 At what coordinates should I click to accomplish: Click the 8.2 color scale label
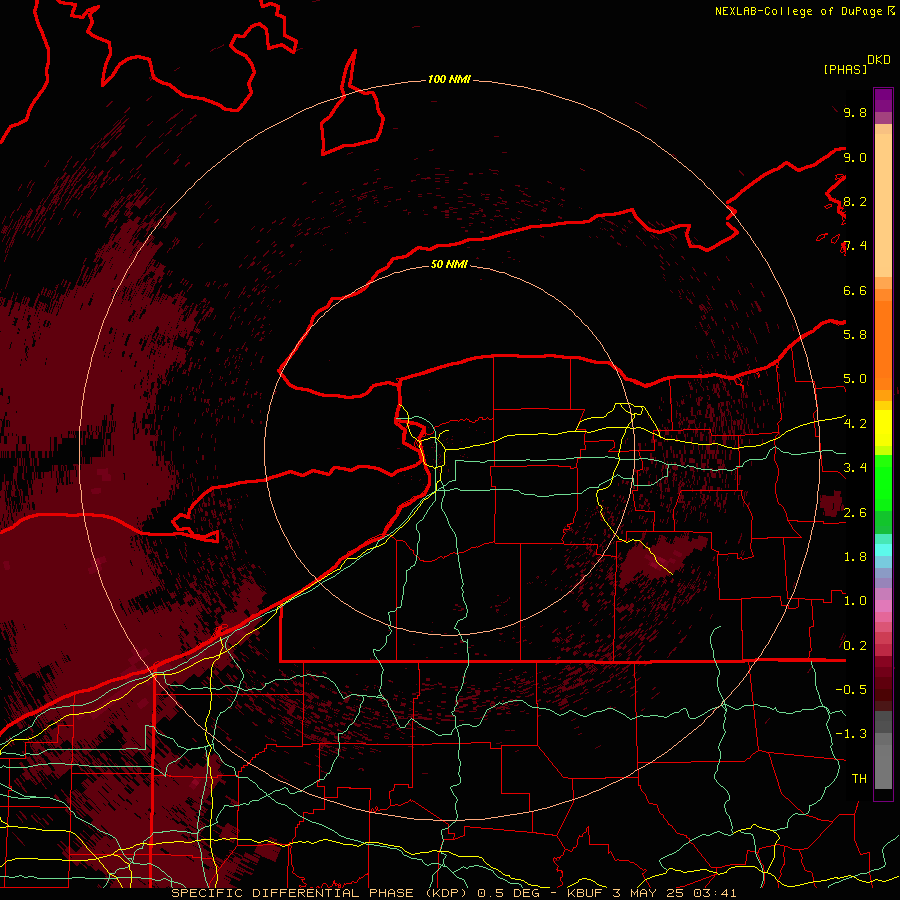[x=855, y=201]
